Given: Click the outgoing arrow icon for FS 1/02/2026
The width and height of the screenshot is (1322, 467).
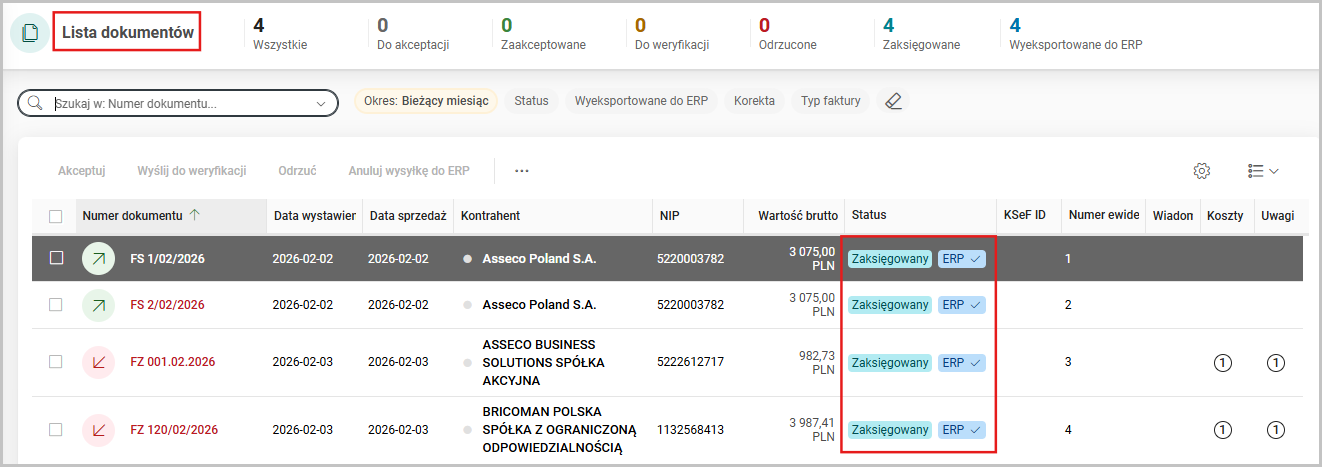Looking at the screenshot, I should point(99,258).
